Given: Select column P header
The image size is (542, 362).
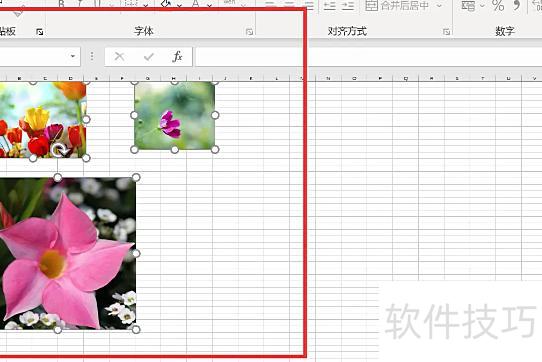Looking at the screenshot, I should coord(380,78).
